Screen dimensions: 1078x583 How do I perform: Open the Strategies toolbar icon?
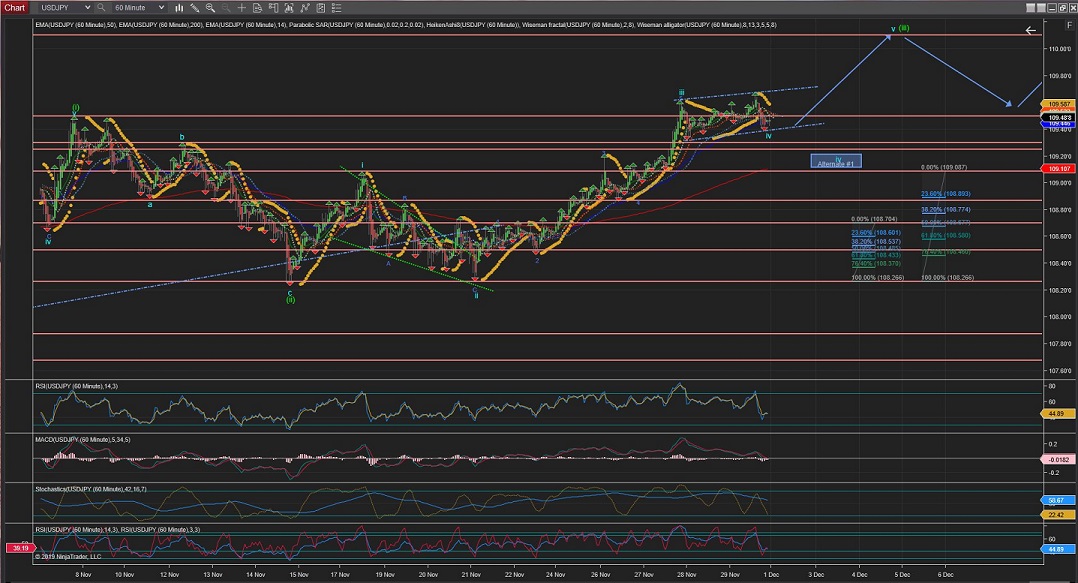coord(304,7)
